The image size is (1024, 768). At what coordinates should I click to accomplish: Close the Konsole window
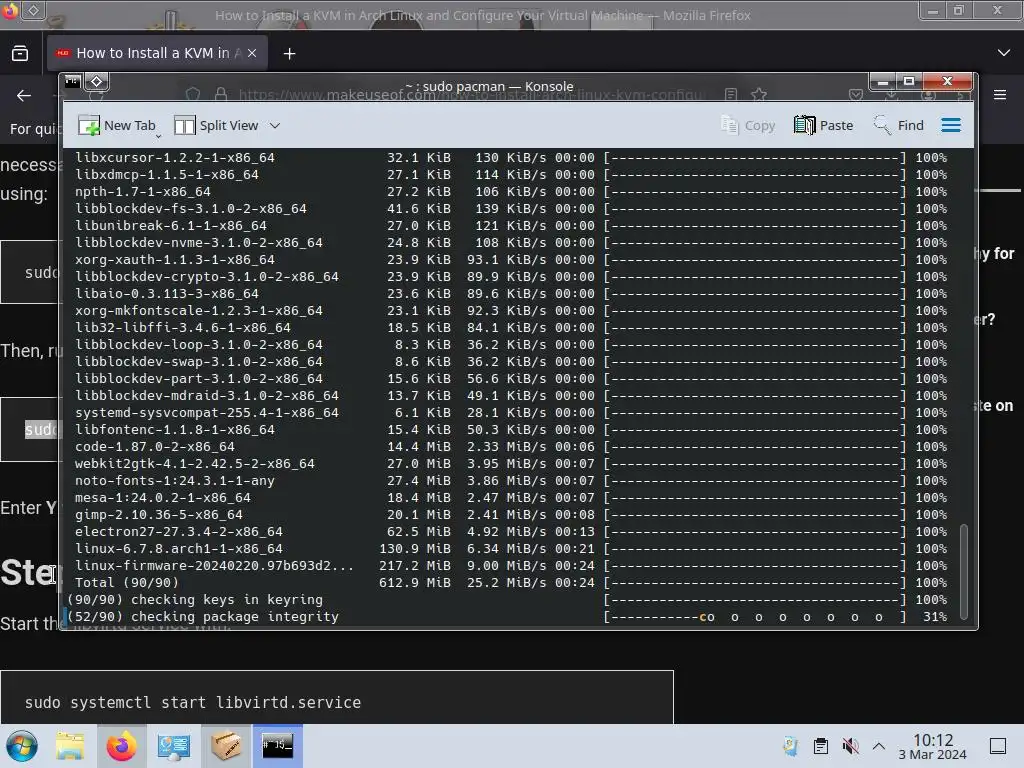948,82
